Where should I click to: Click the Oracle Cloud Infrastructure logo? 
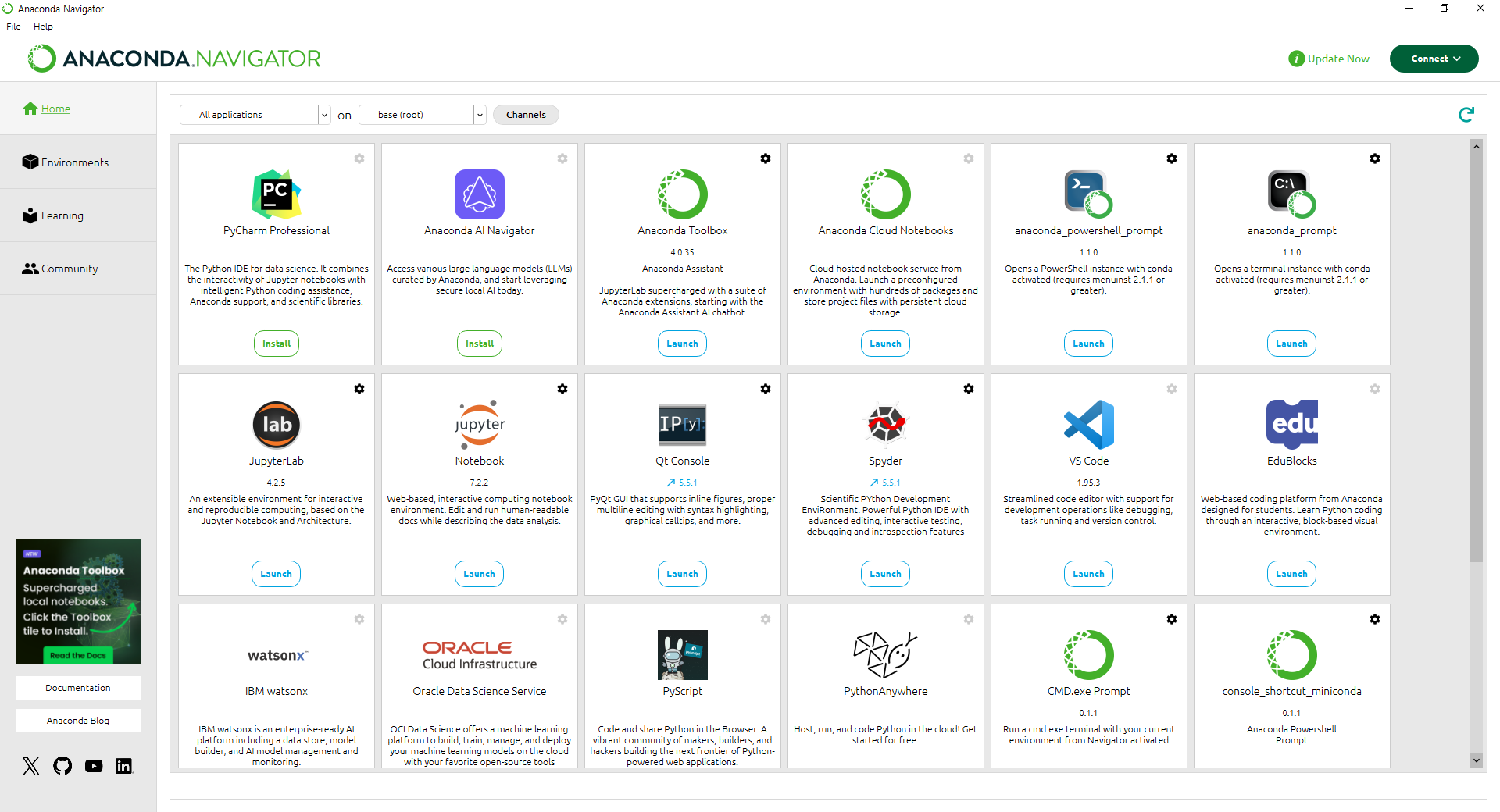point(480,655)
